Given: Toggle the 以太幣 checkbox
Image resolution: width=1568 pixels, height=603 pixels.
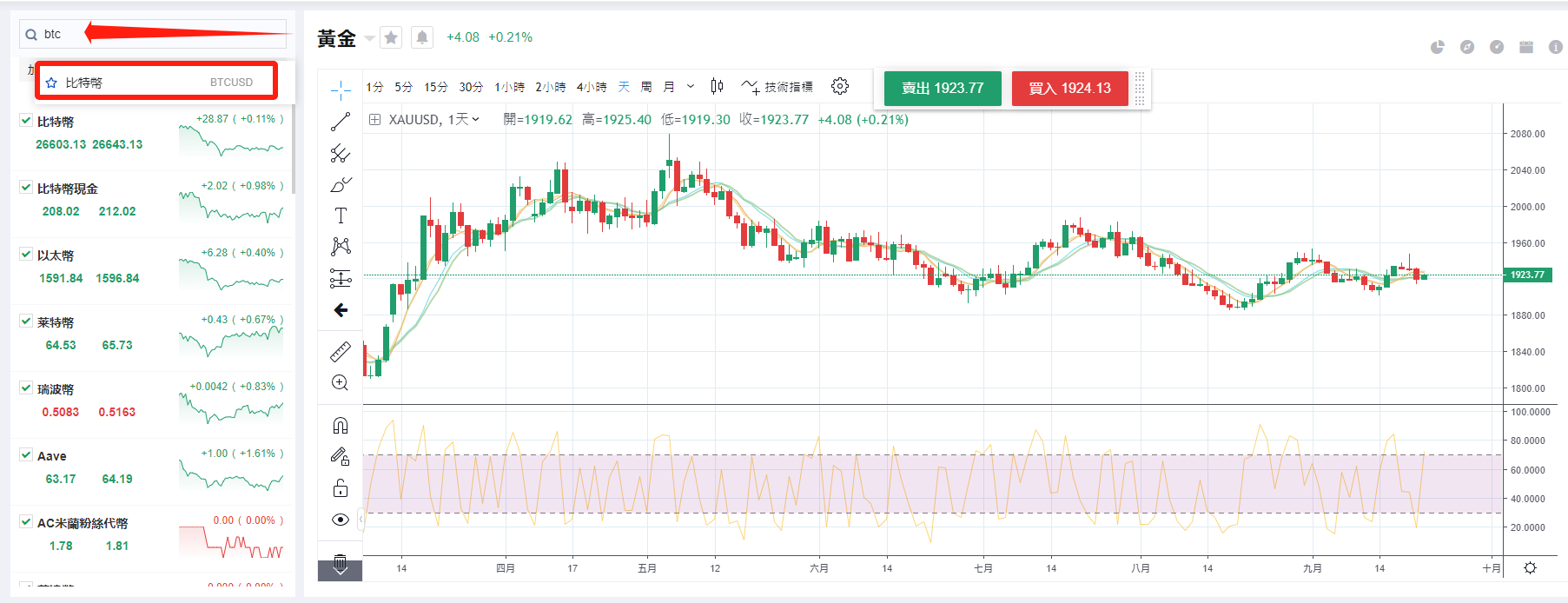Looking at the screenshot, I should coord(26,255).
